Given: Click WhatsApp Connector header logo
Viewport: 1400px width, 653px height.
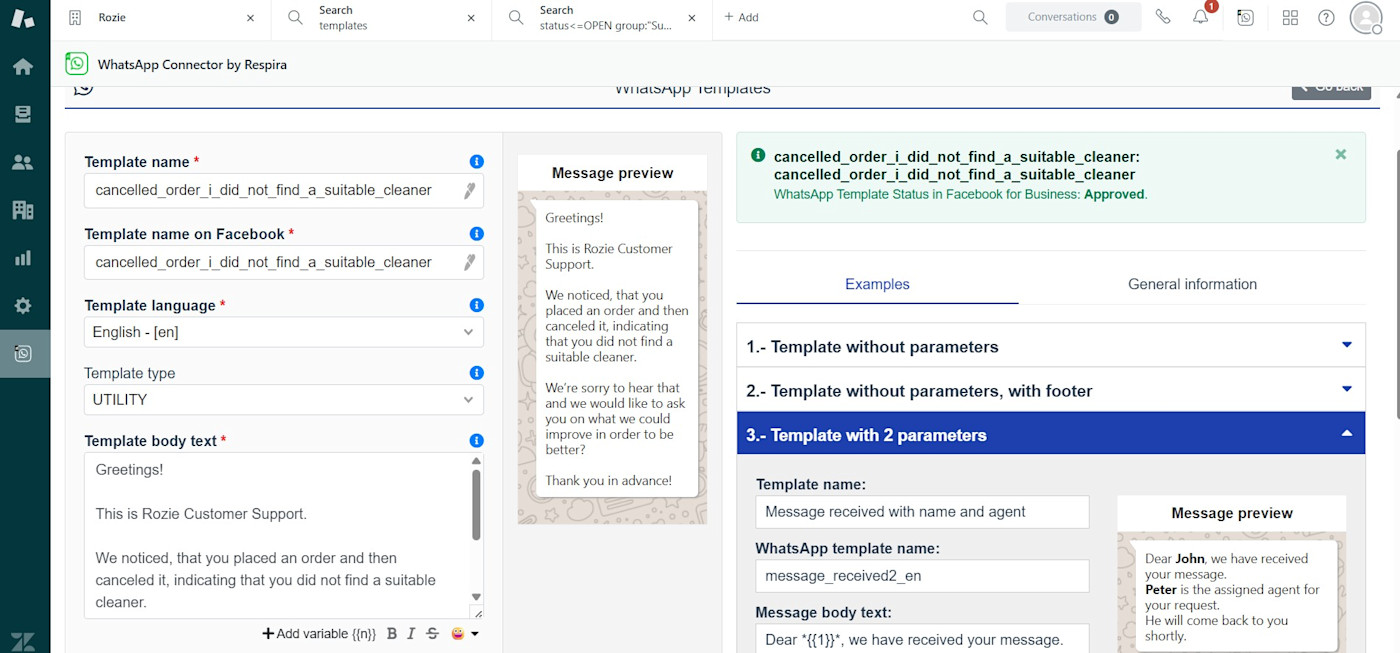Looking at the screenshot, I should [77, 64].
